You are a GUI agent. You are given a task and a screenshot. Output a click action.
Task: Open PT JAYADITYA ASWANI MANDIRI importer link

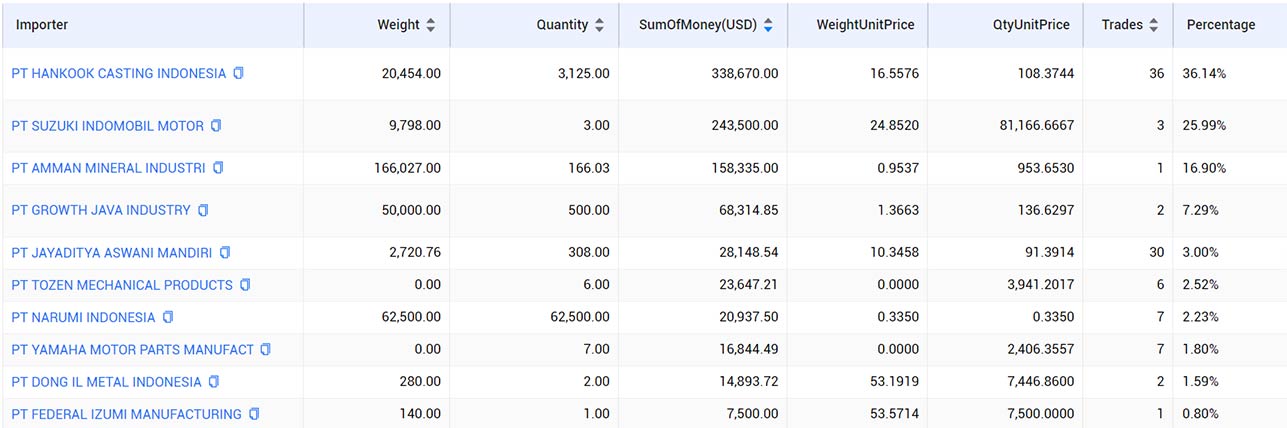(x=112, y=252)
